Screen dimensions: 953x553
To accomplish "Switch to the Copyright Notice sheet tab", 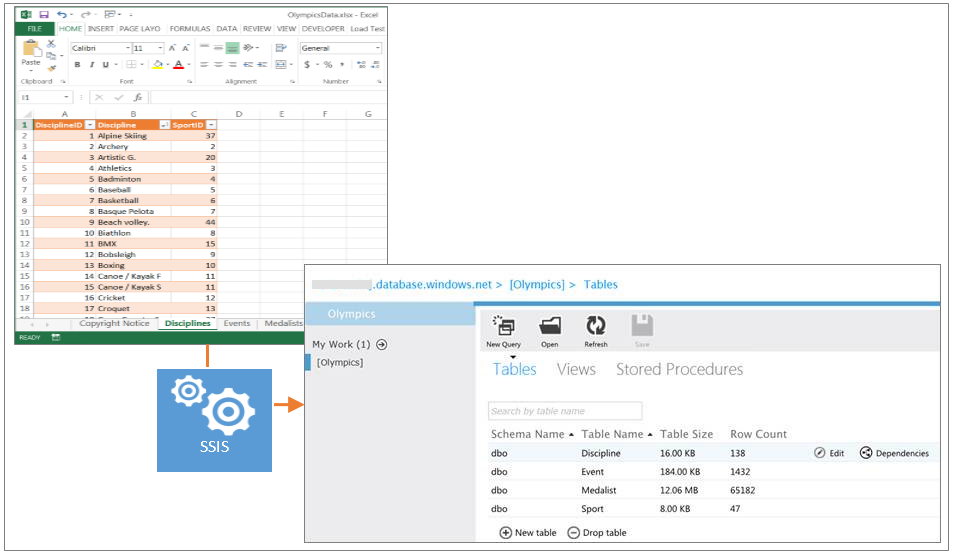I will pyautogui.click(x=114, y=323).
